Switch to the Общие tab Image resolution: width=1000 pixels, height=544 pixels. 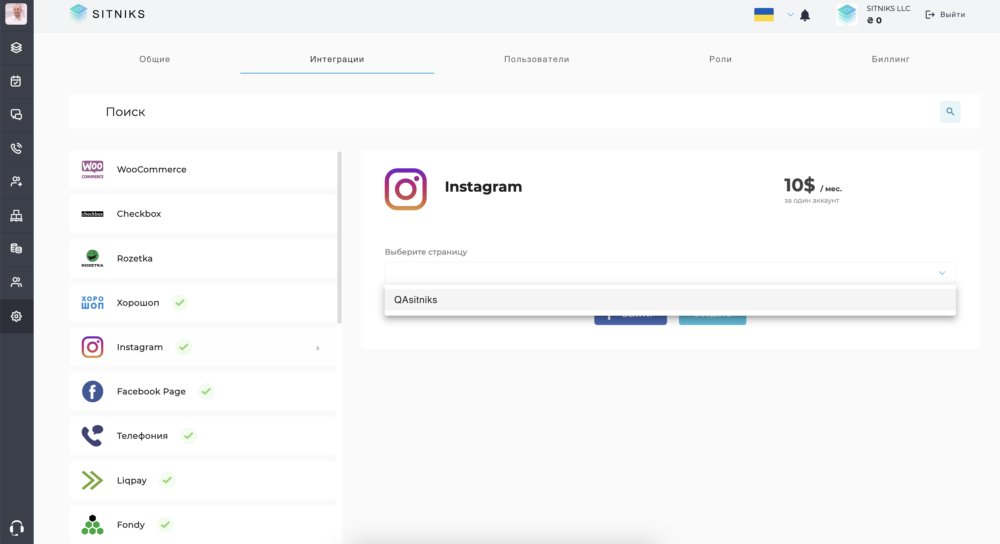click(154, 59)
